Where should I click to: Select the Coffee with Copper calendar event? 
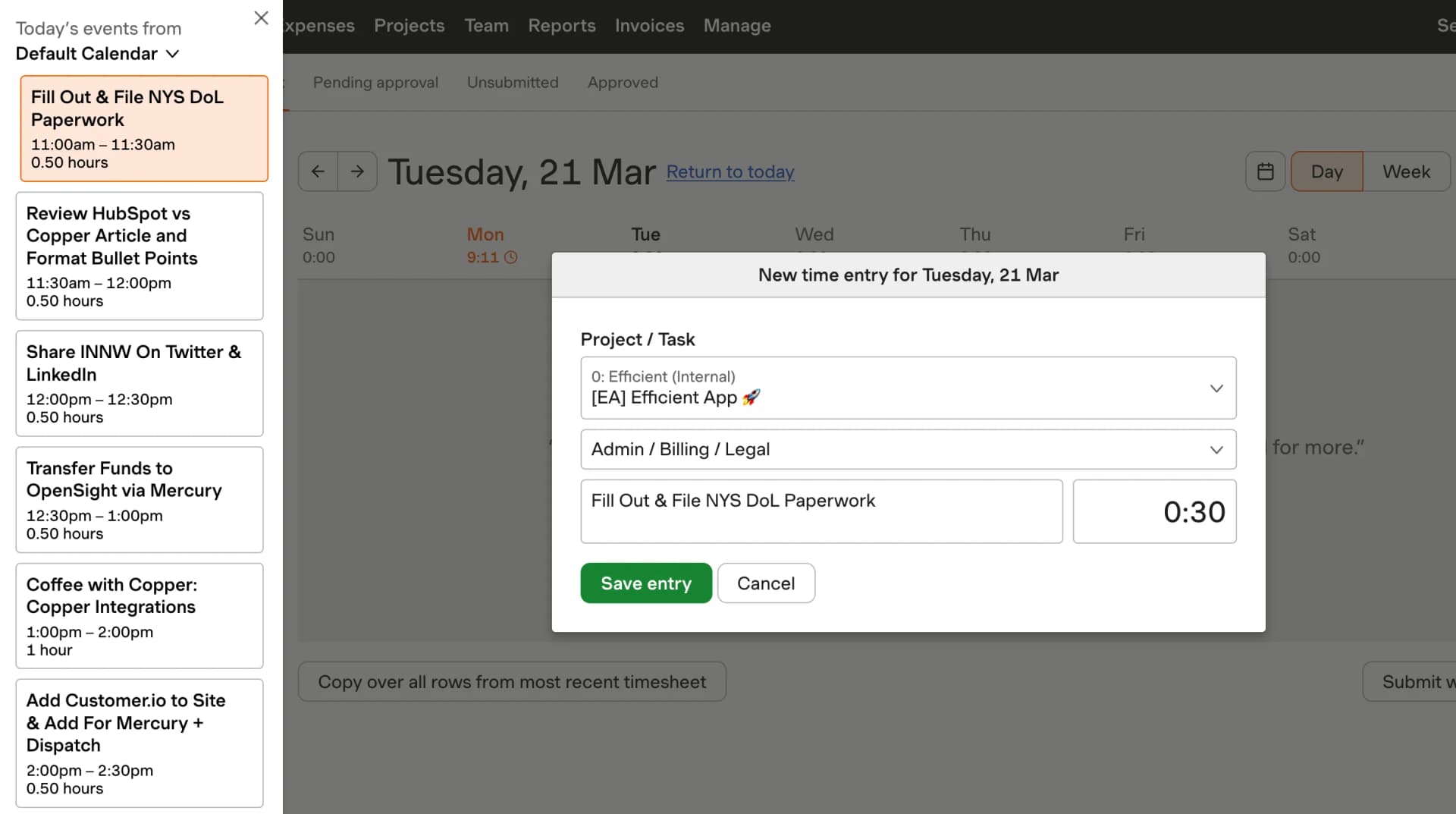coord(140,616)
